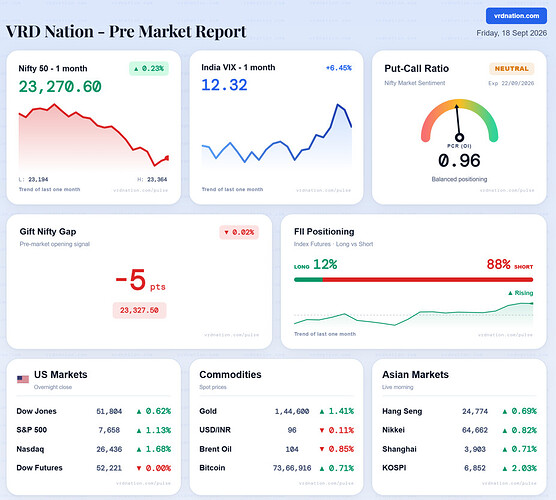Click the KOSPI green up arrow
This screenshot has height=500, width=556.
pos(505,468)
